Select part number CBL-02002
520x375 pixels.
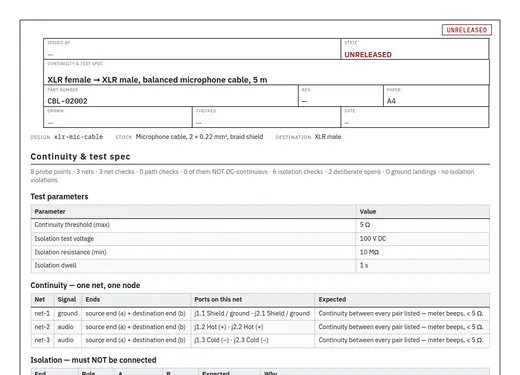point(67,101)
